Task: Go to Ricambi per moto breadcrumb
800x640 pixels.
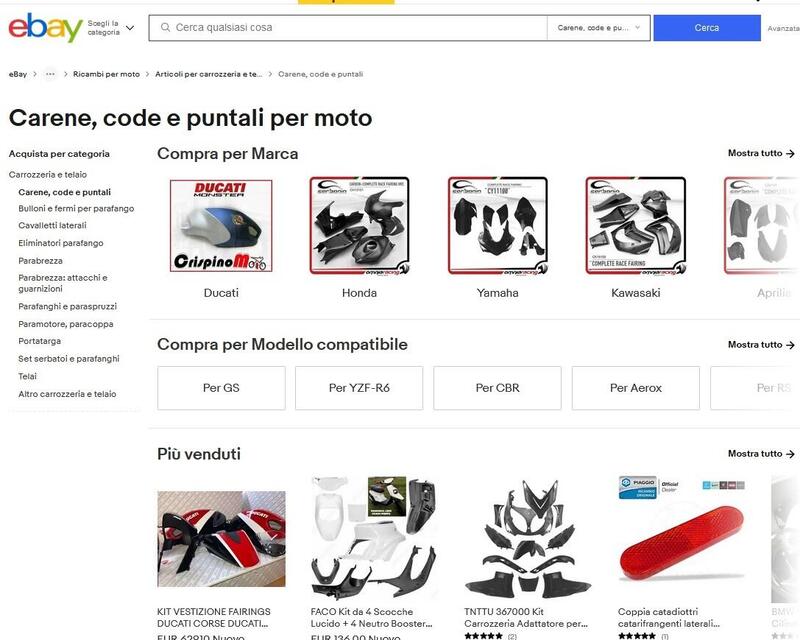Action: (x=106, y=74)
